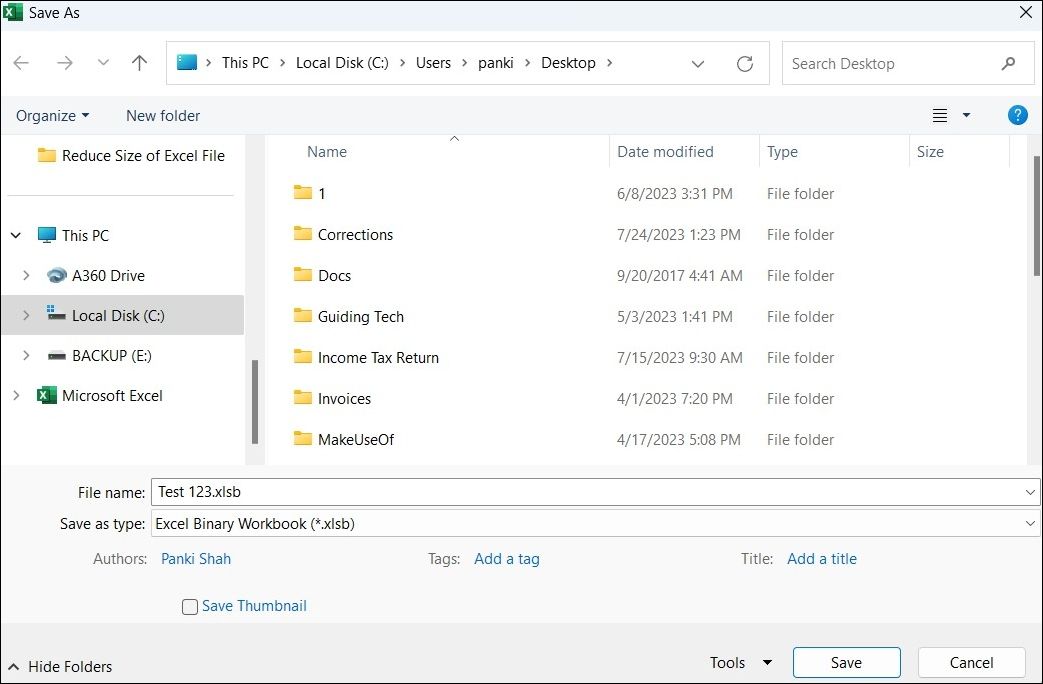The image size is (1043, 684).
Task: Click the search magnifier icon
Action: [1008, 64]
